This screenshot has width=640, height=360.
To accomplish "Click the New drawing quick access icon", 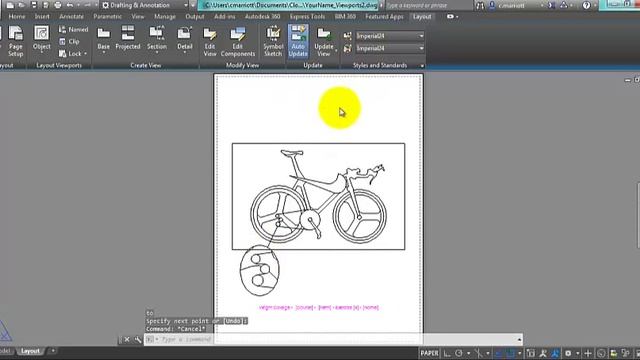I will [x=10, y=5].
